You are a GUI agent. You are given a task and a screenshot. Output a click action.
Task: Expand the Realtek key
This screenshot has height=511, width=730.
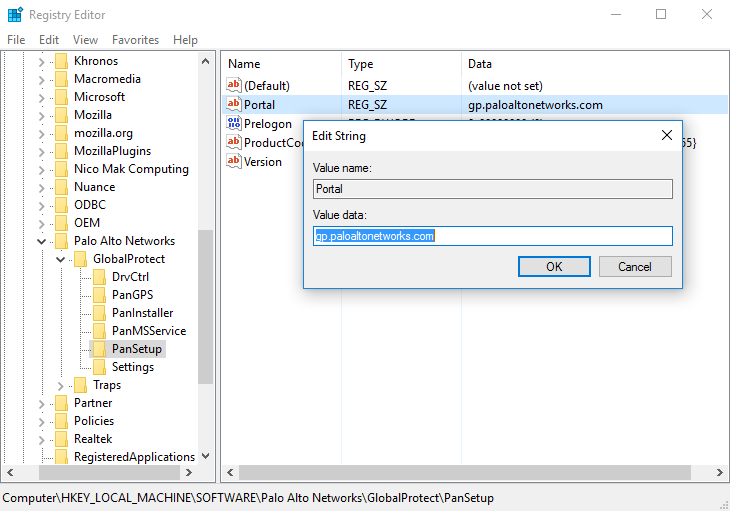tap(41, 440)
